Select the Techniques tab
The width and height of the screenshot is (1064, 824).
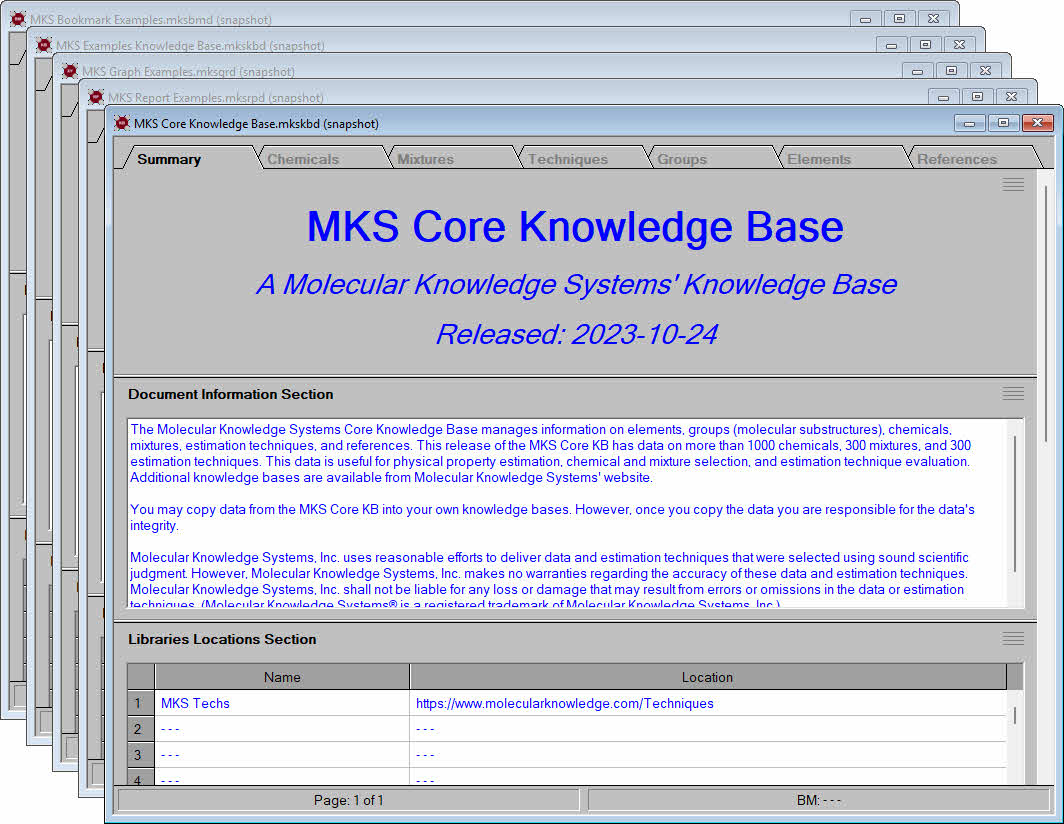click(x=567, y=159)
